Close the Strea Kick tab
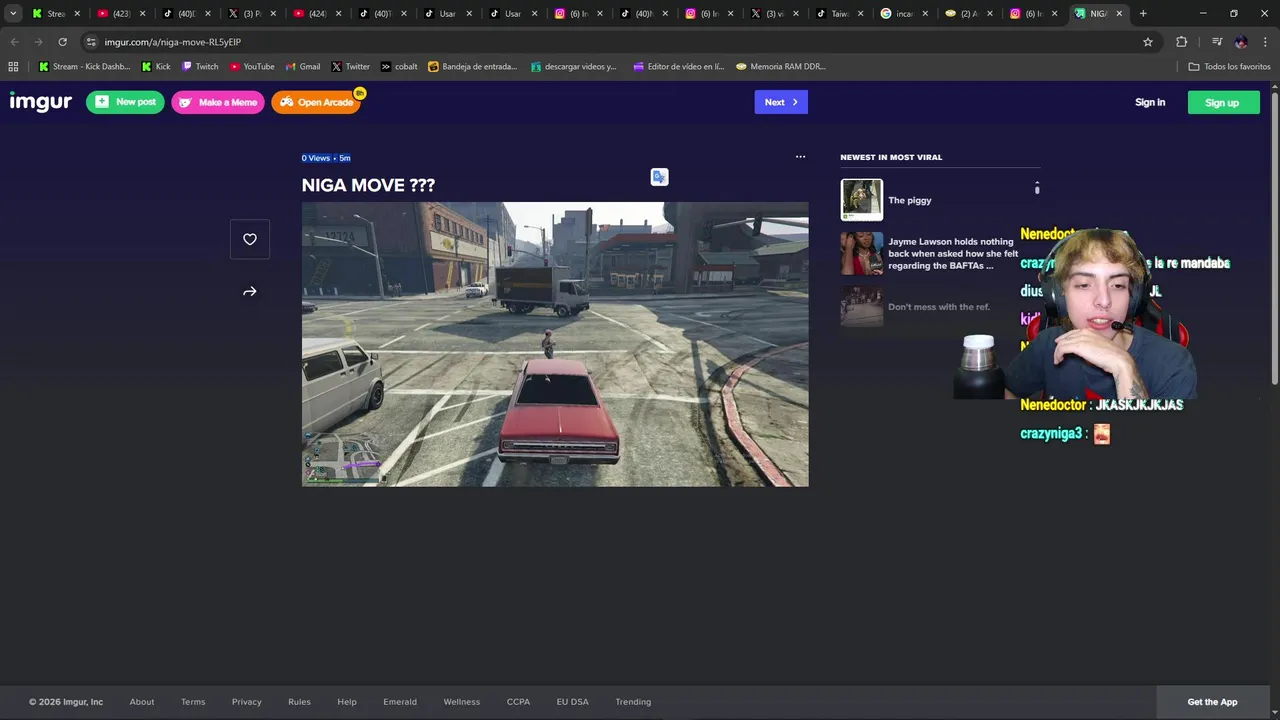This screenshot has height=720, width=1280. coord(77,14)
